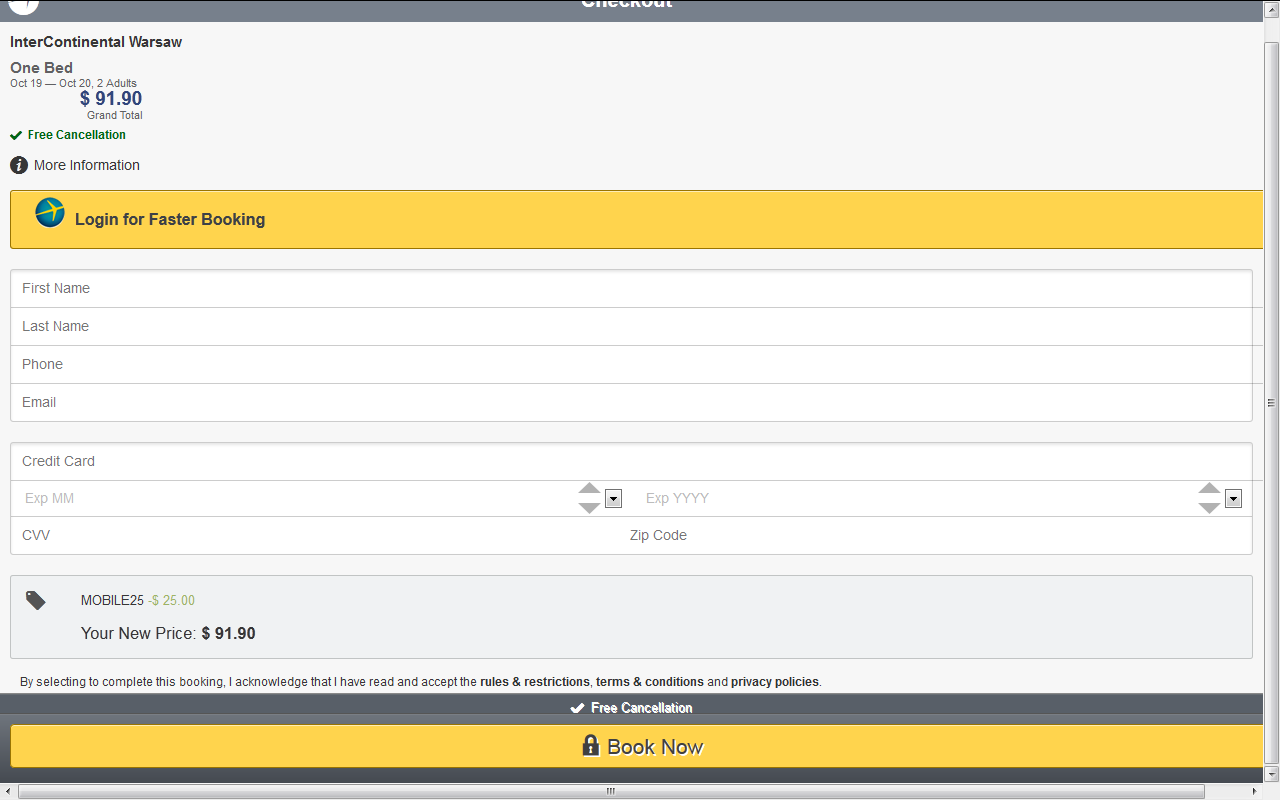
Task: Click the coupon tag icon
Action: point(36,600)
